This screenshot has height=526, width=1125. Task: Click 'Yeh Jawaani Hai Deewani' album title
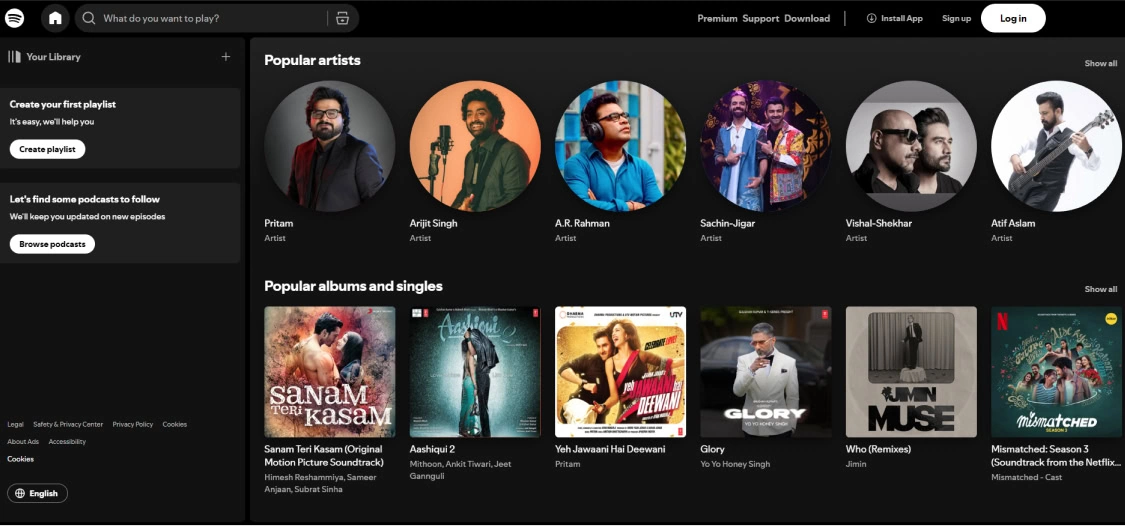tap(610, 449)
